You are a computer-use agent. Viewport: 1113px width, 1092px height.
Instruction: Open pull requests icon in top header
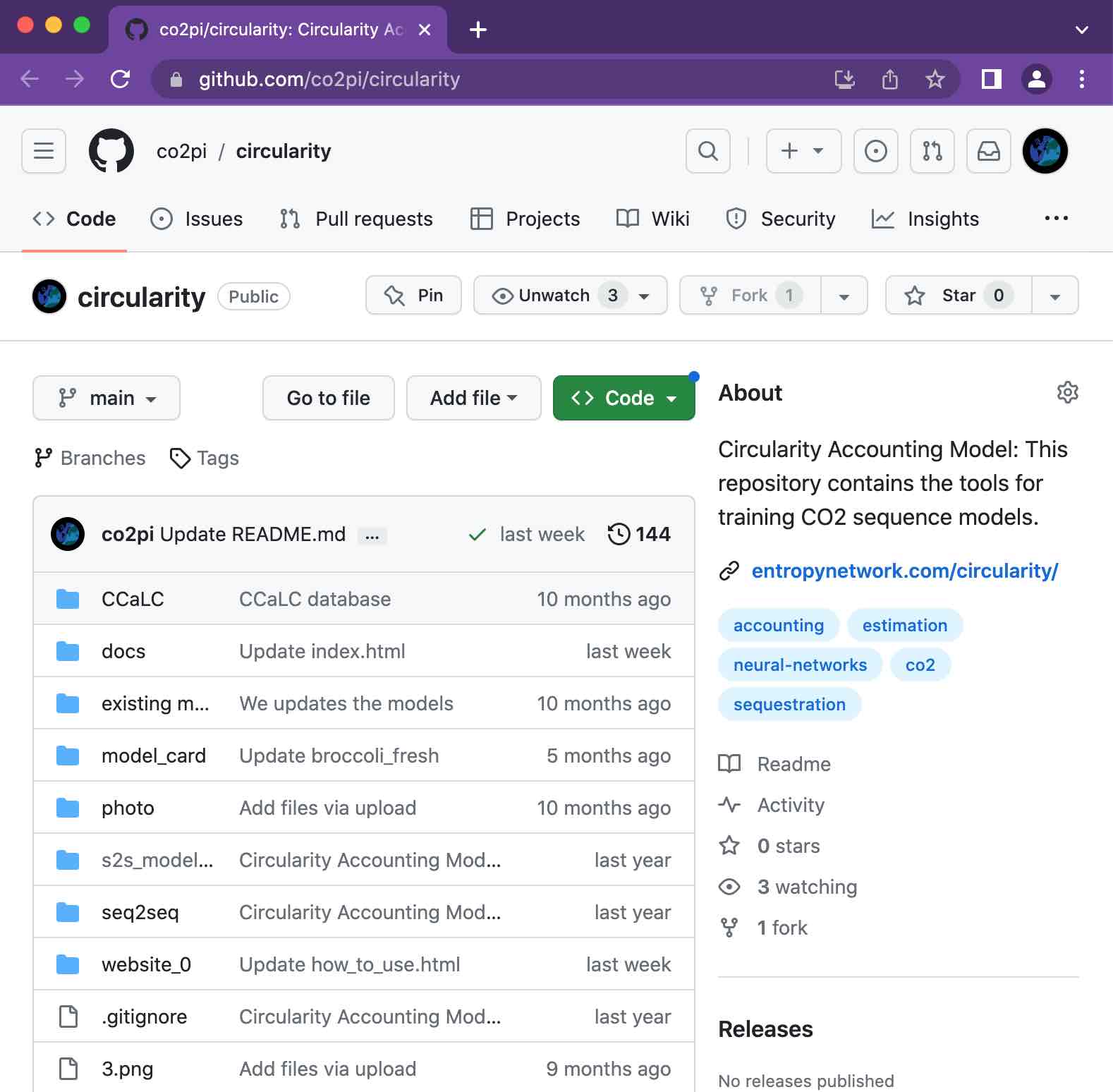(932, 151)
